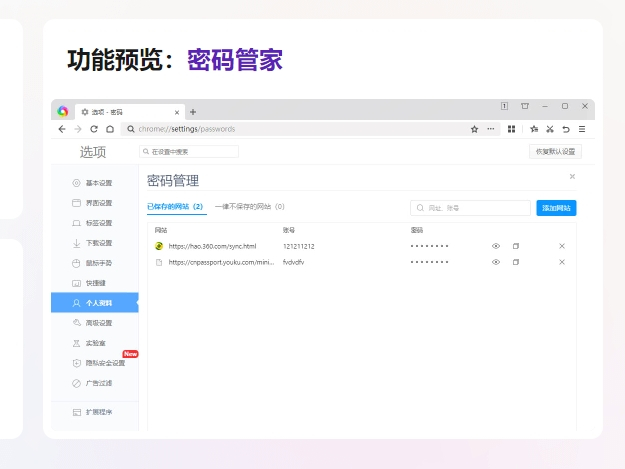Click the numbered window icon in title bar
The image size is (625, 469).
point(504,106)
